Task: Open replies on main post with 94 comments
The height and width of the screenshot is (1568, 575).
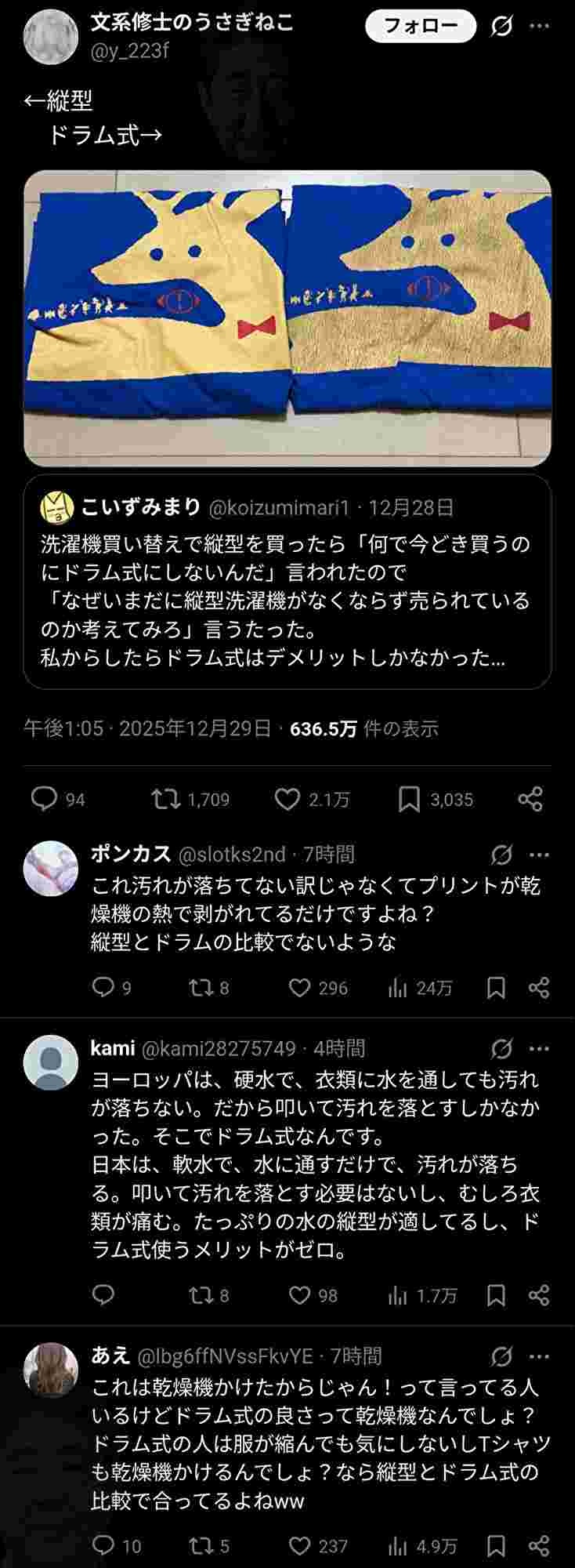Action: [x=44, y=799]
